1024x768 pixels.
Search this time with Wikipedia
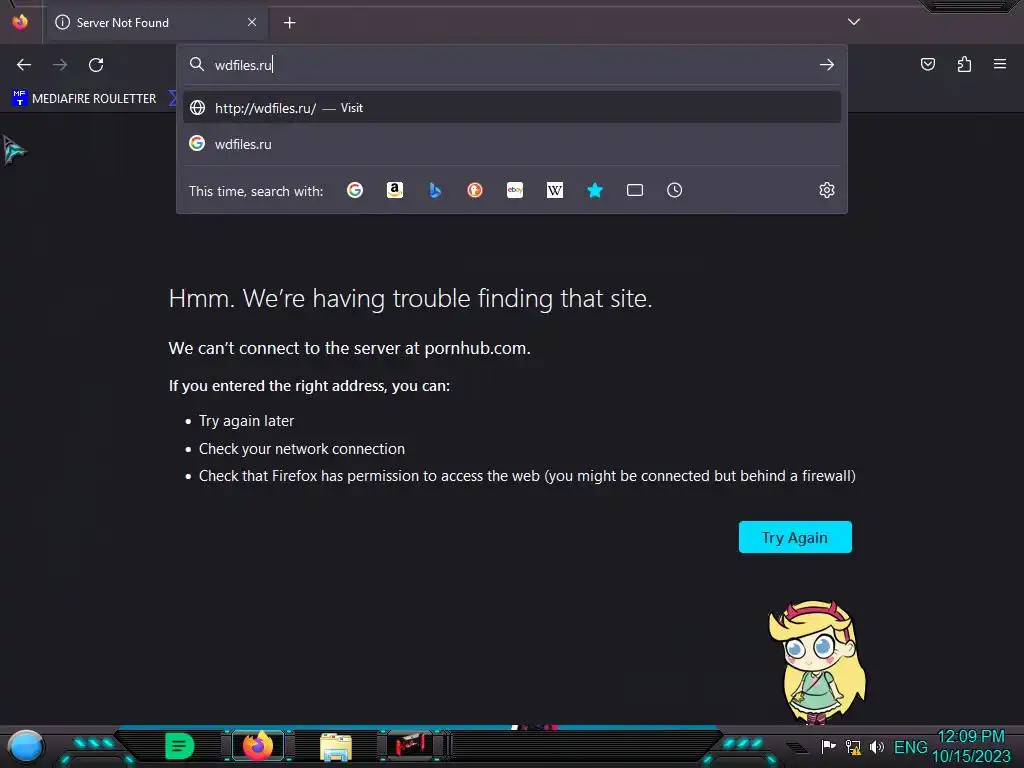[x=554, y=190]
